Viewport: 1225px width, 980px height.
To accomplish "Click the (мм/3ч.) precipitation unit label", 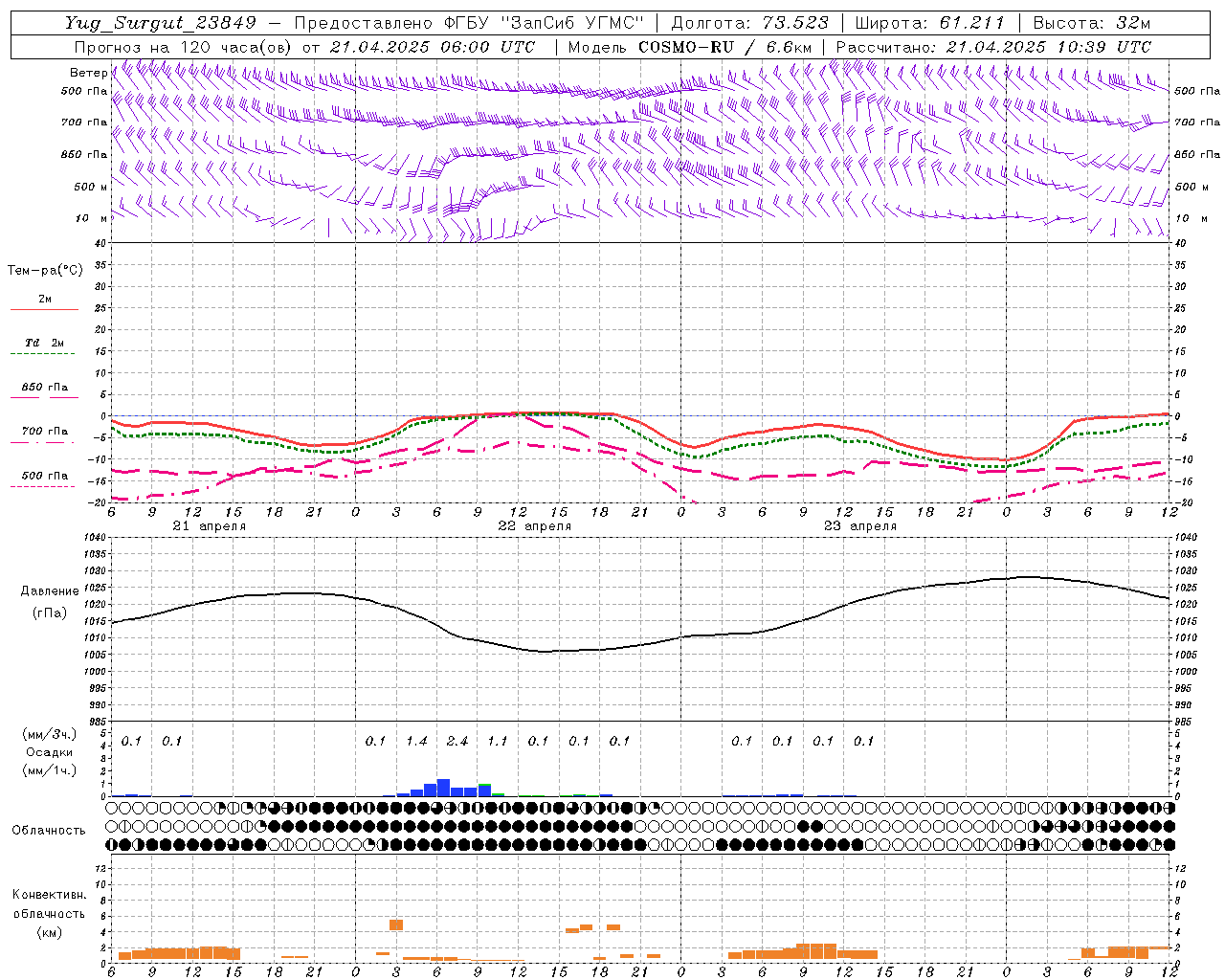I will tap(50, 734).
